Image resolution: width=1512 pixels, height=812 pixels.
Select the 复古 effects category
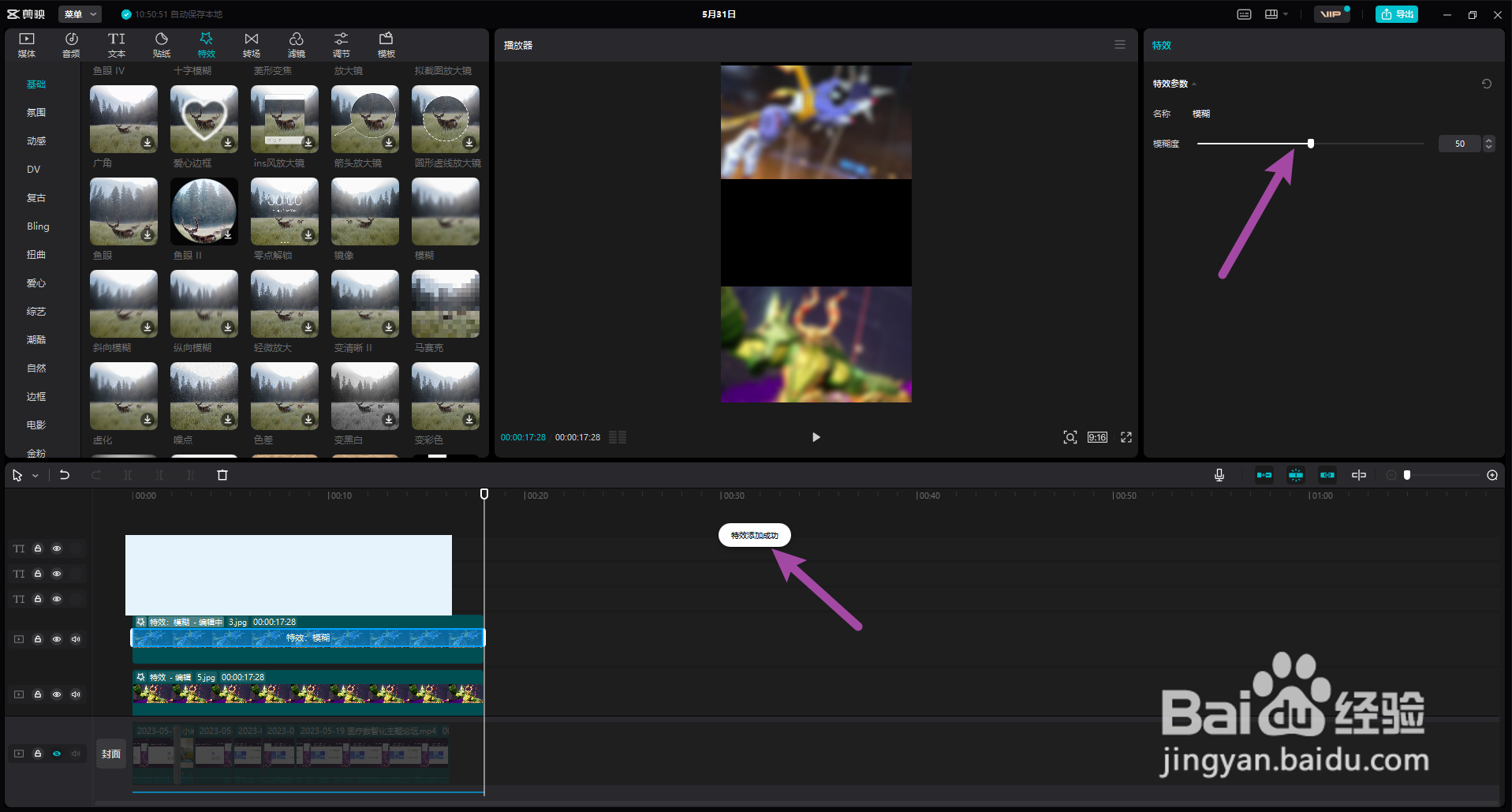click(x=36, y=198)
